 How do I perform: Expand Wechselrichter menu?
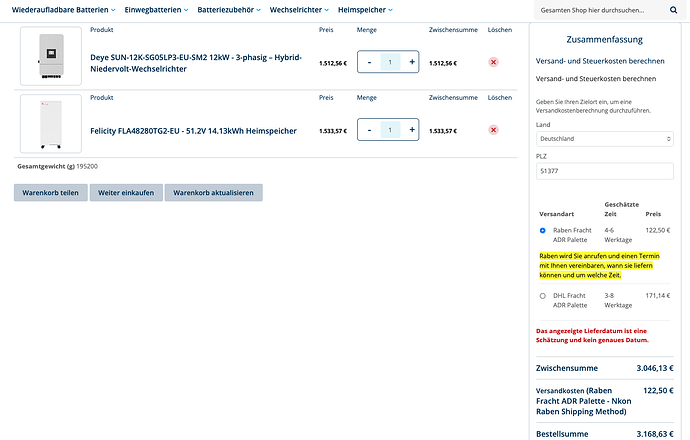[x=299, y=10]
